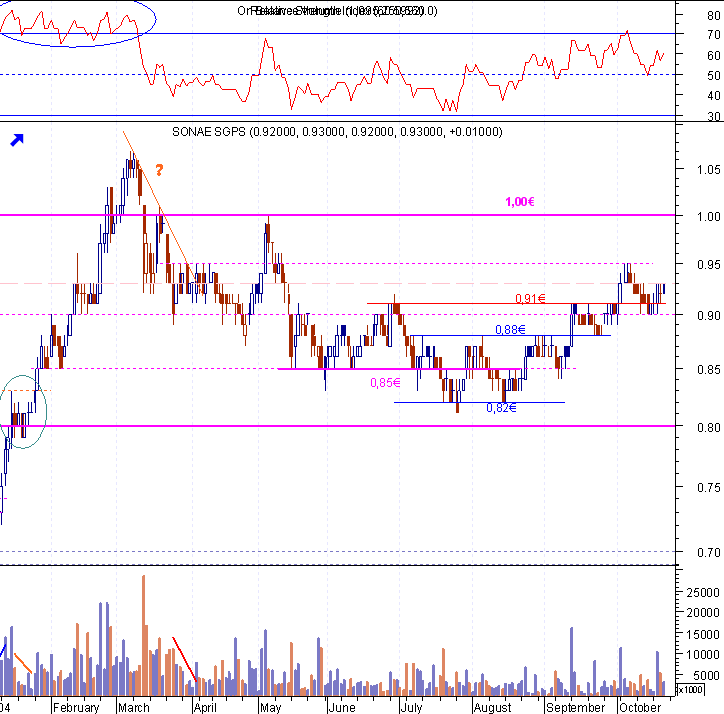Click the October label on the time axis
The height and width of the screenshot is (714, 724).
click(640, 708)
